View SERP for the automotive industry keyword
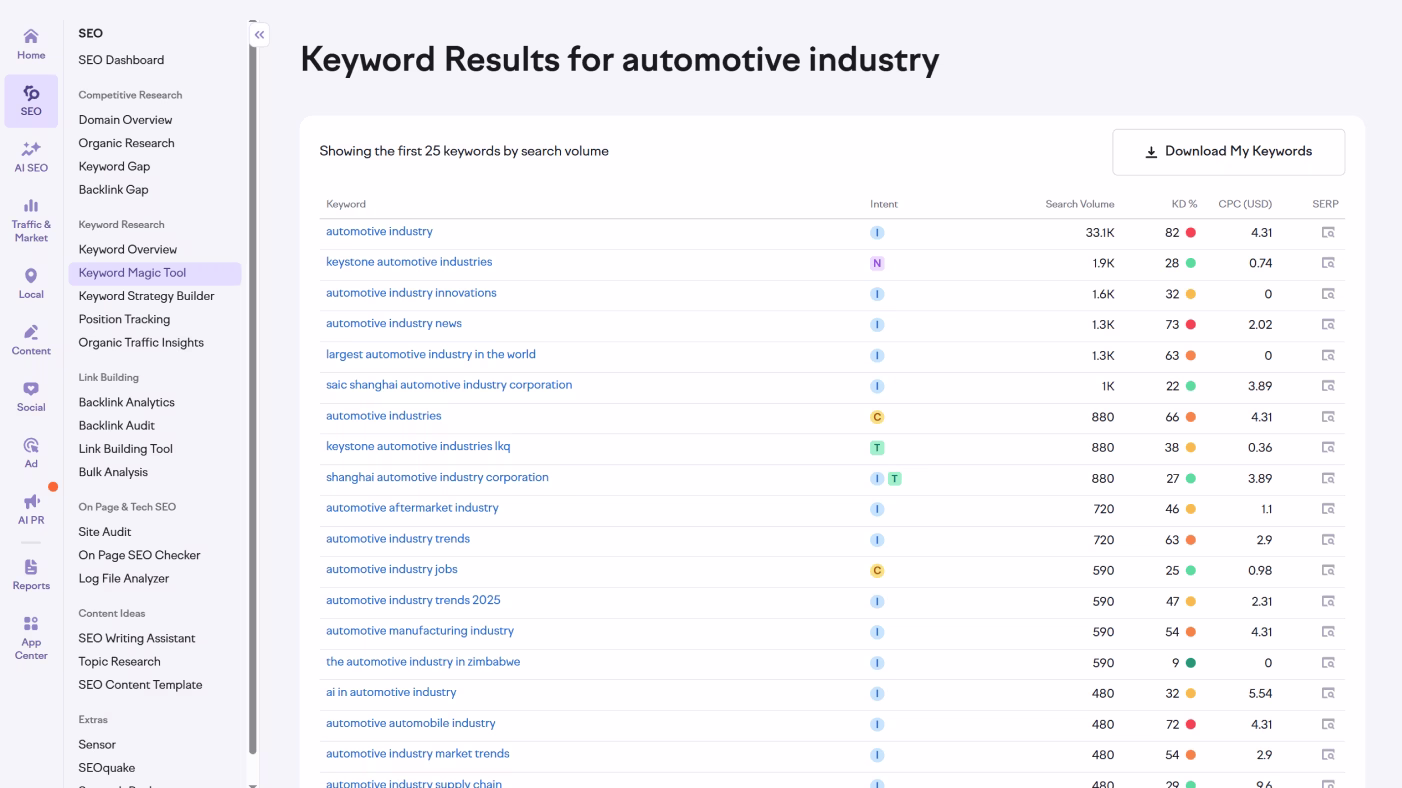Screen dimensions: 1402x788 [x=1328, y=231]
